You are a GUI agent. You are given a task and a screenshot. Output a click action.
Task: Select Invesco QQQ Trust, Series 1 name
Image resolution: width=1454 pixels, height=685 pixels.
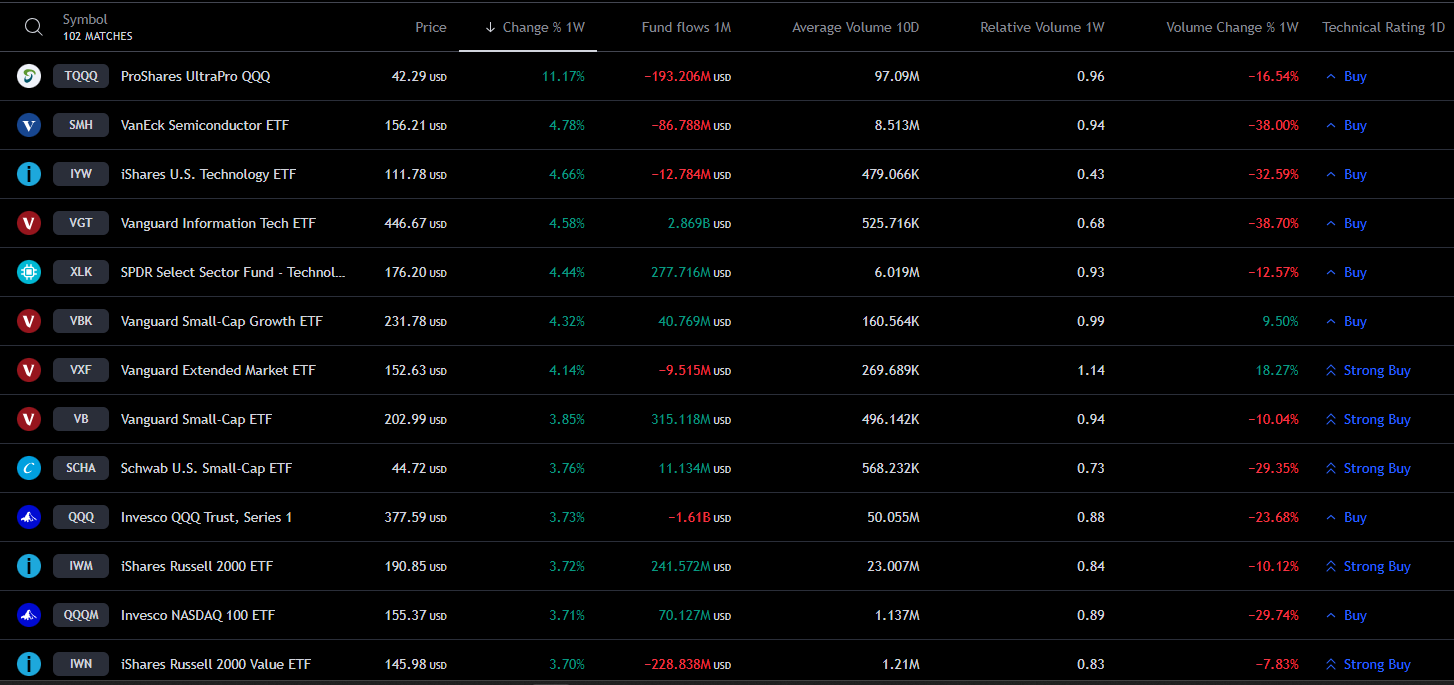coord(206,517)
